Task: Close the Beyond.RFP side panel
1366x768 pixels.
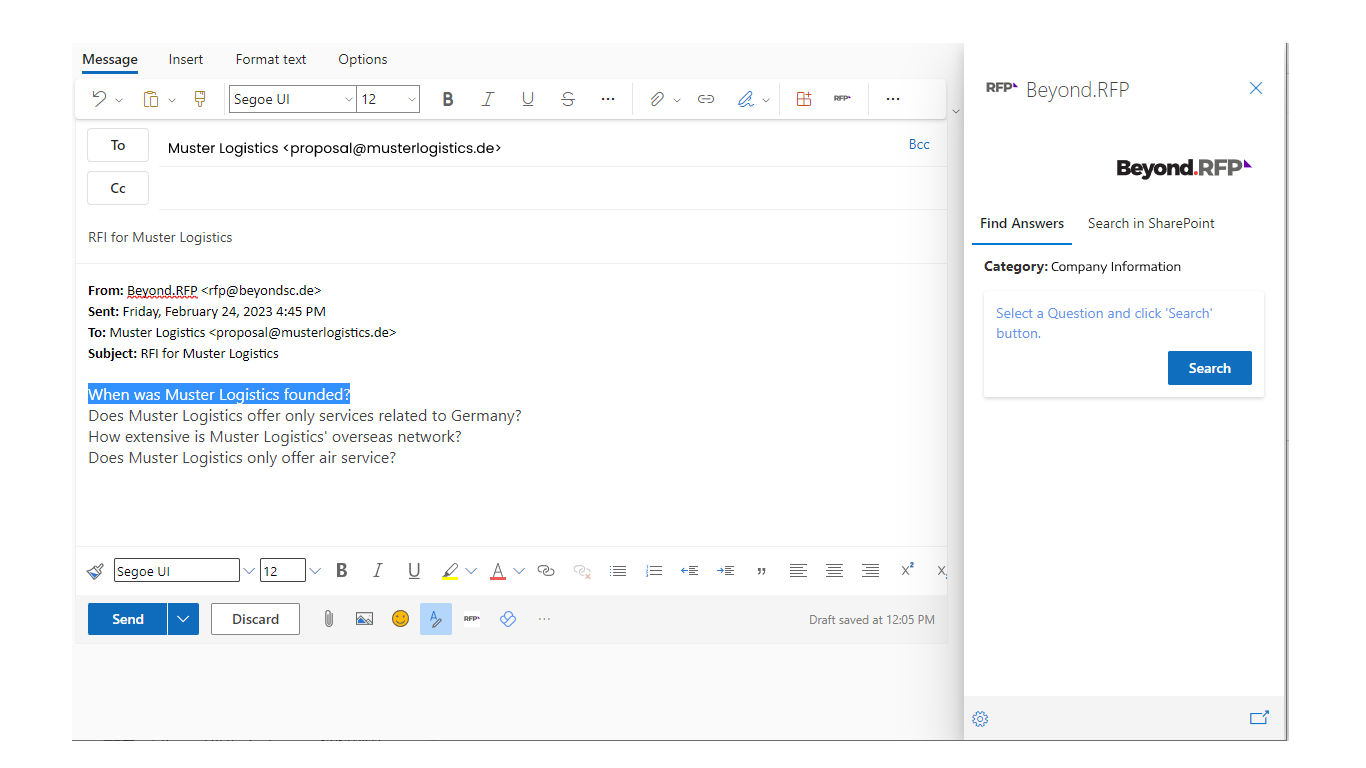Action: (1256, 88)
